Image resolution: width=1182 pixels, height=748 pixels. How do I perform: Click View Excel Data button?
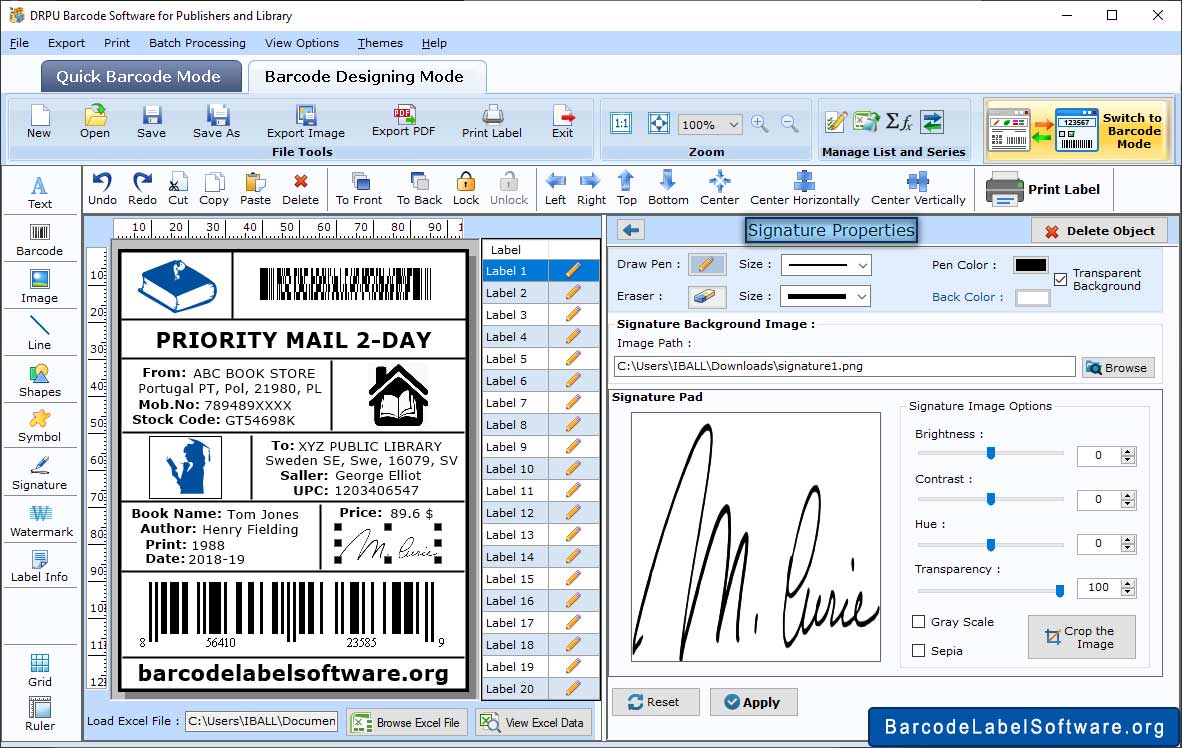tap(533, 722)
